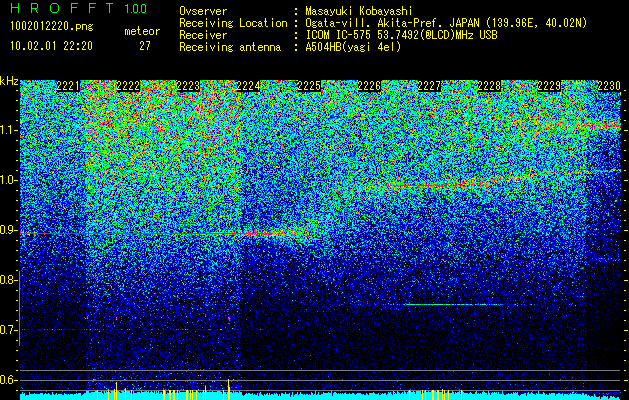Click the 2222 time marker label

(x=128, y=86)
